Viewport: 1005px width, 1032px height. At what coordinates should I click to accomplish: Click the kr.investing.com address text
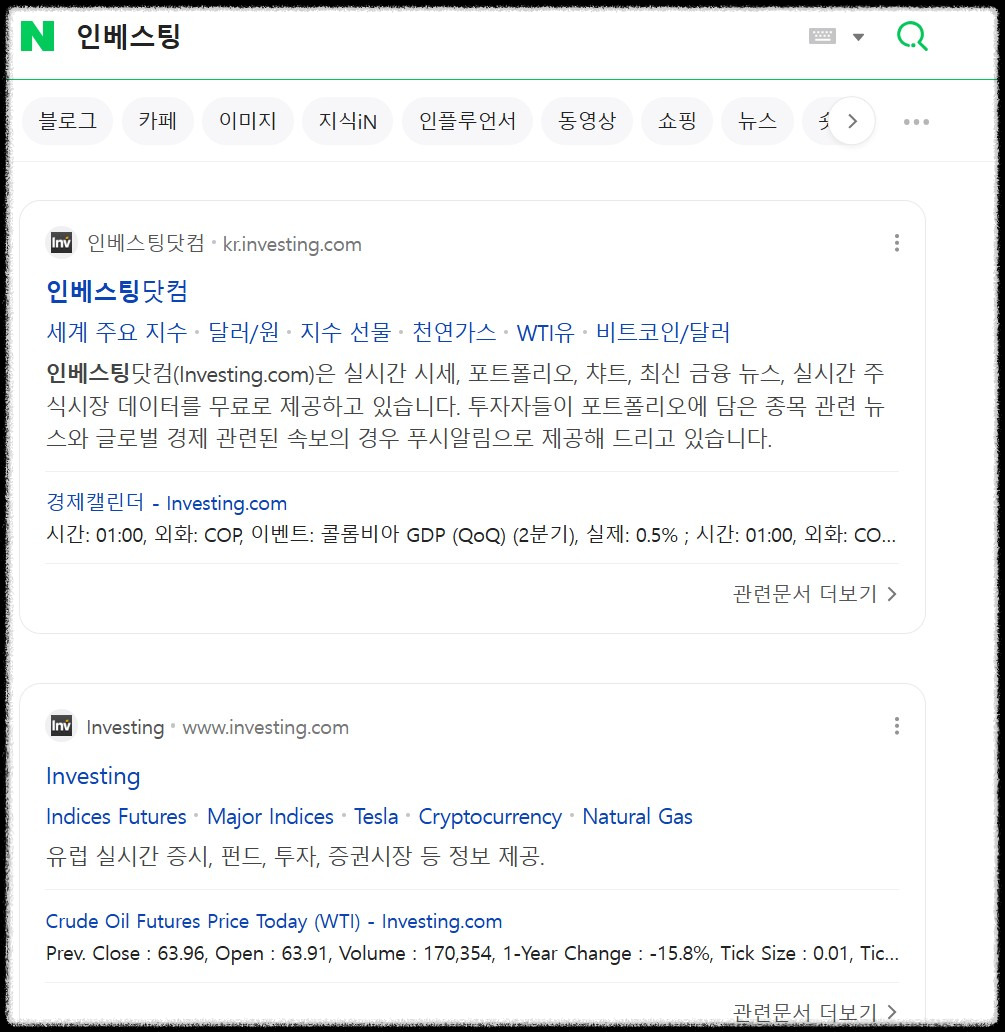292,244
